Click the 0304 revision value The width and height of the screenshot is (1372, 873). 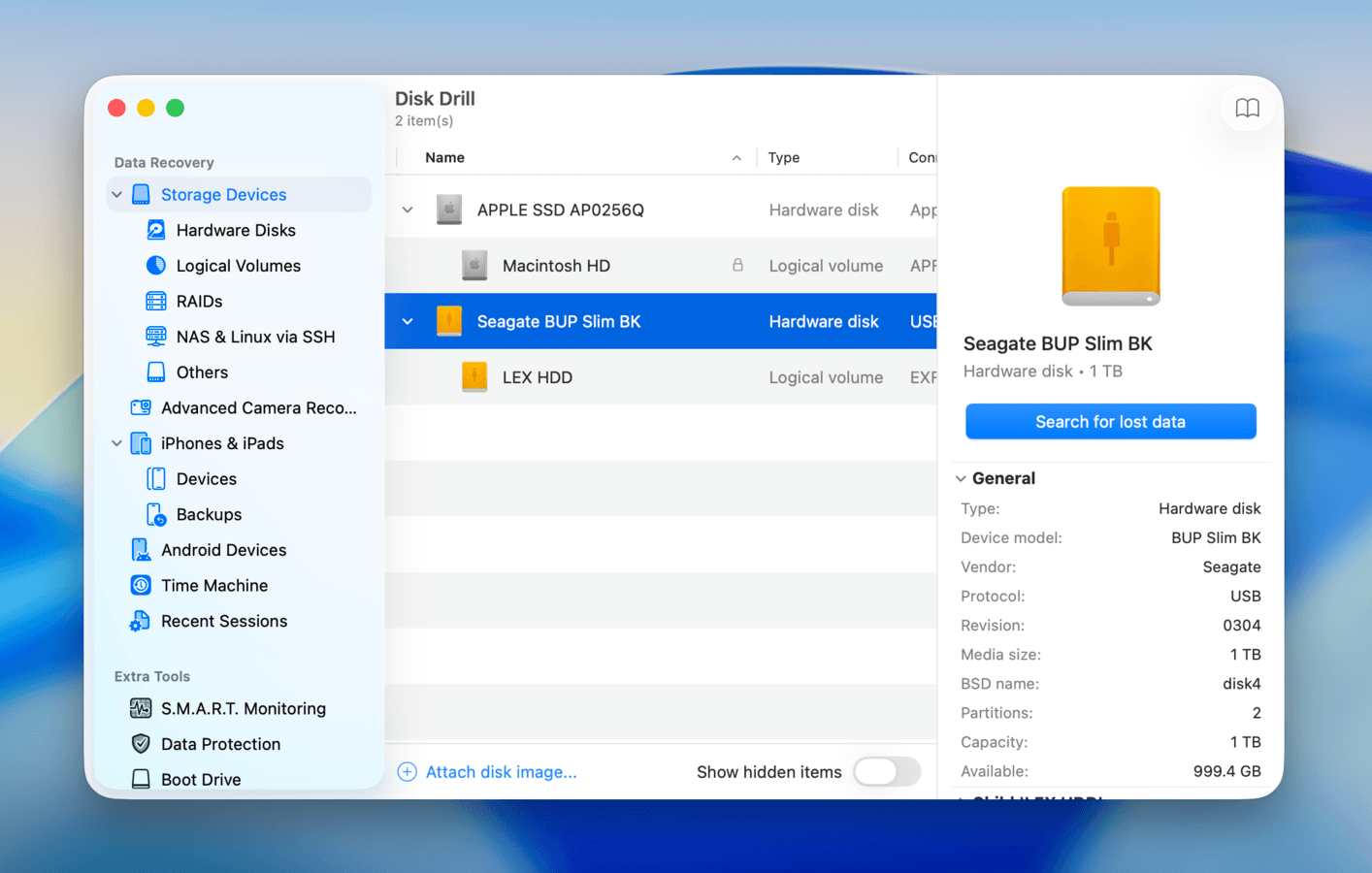pos(1242,626)
